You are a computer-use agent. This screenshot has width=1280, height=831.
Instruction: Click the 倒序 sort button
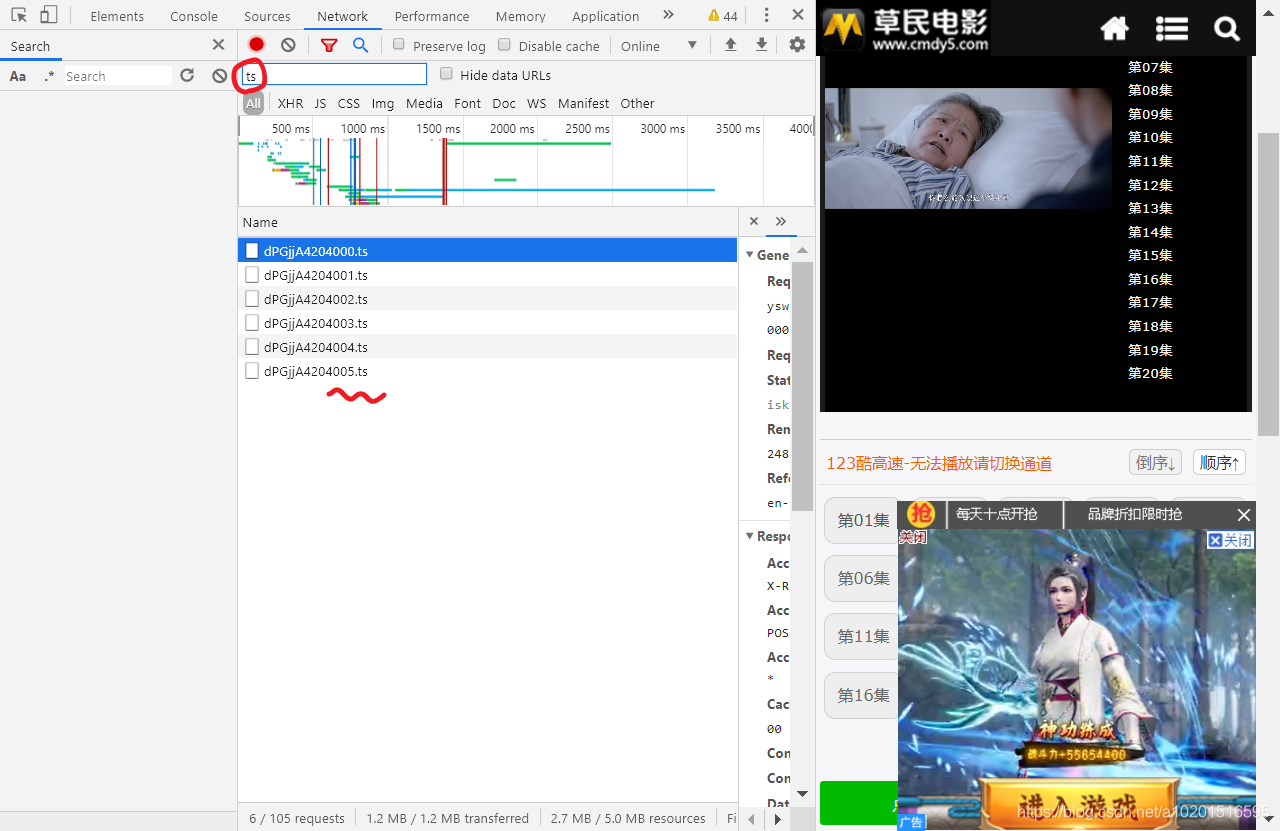click(1156, 463)
